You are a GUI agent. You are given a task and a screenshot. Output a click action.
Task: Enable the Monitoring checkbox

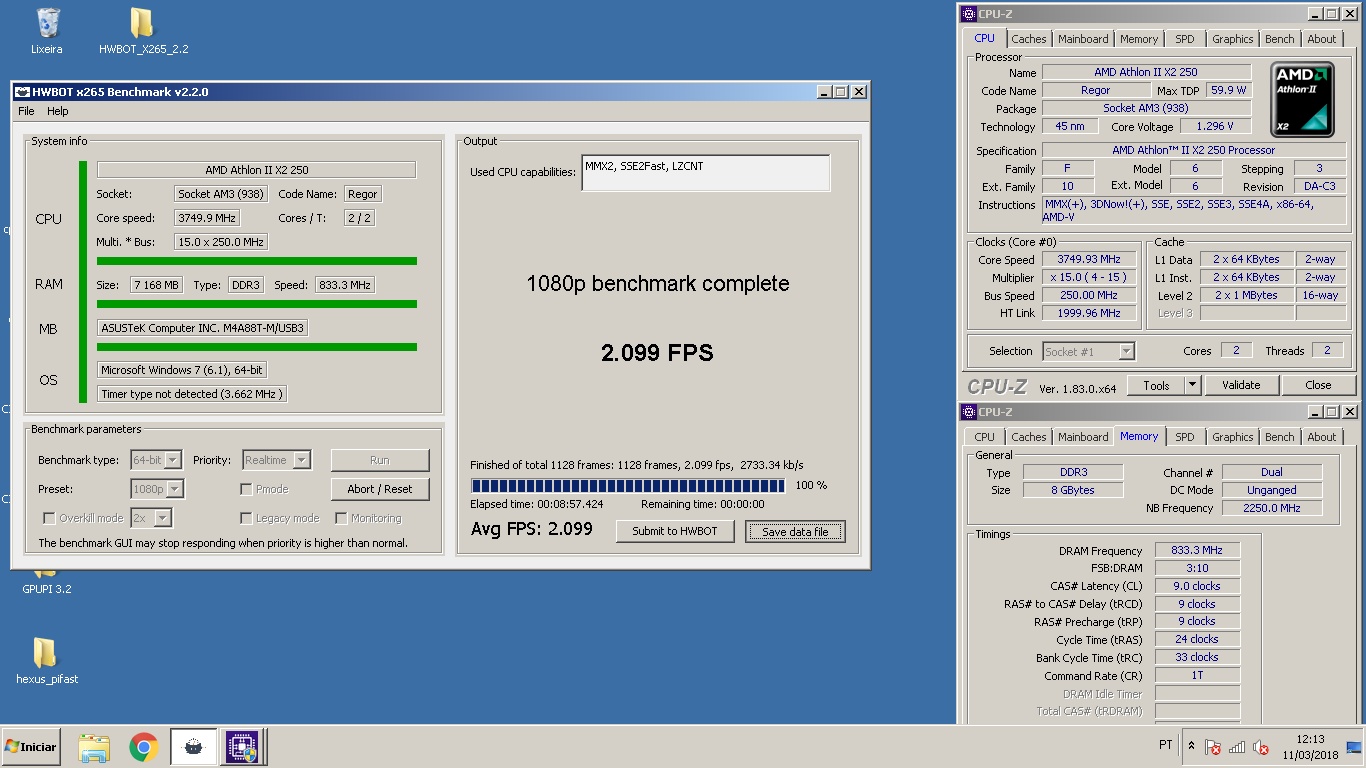click(341, 518)
